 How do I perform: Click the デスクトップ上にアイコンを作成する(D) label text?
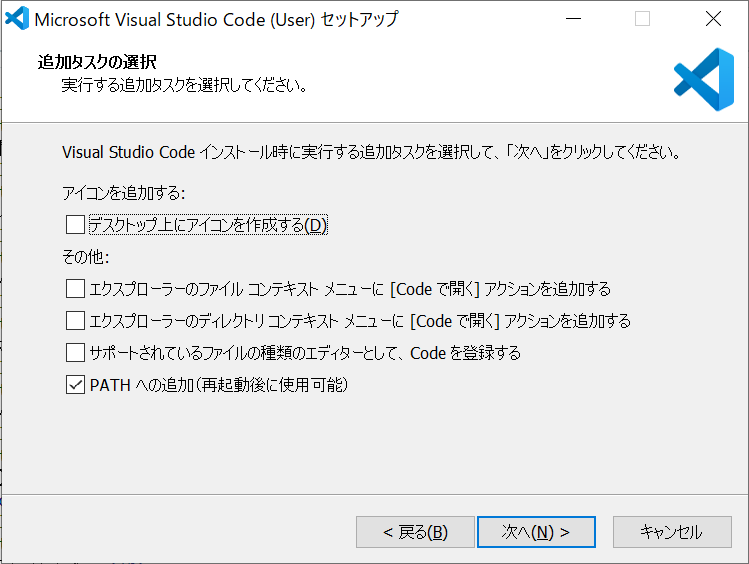(208, 224)
